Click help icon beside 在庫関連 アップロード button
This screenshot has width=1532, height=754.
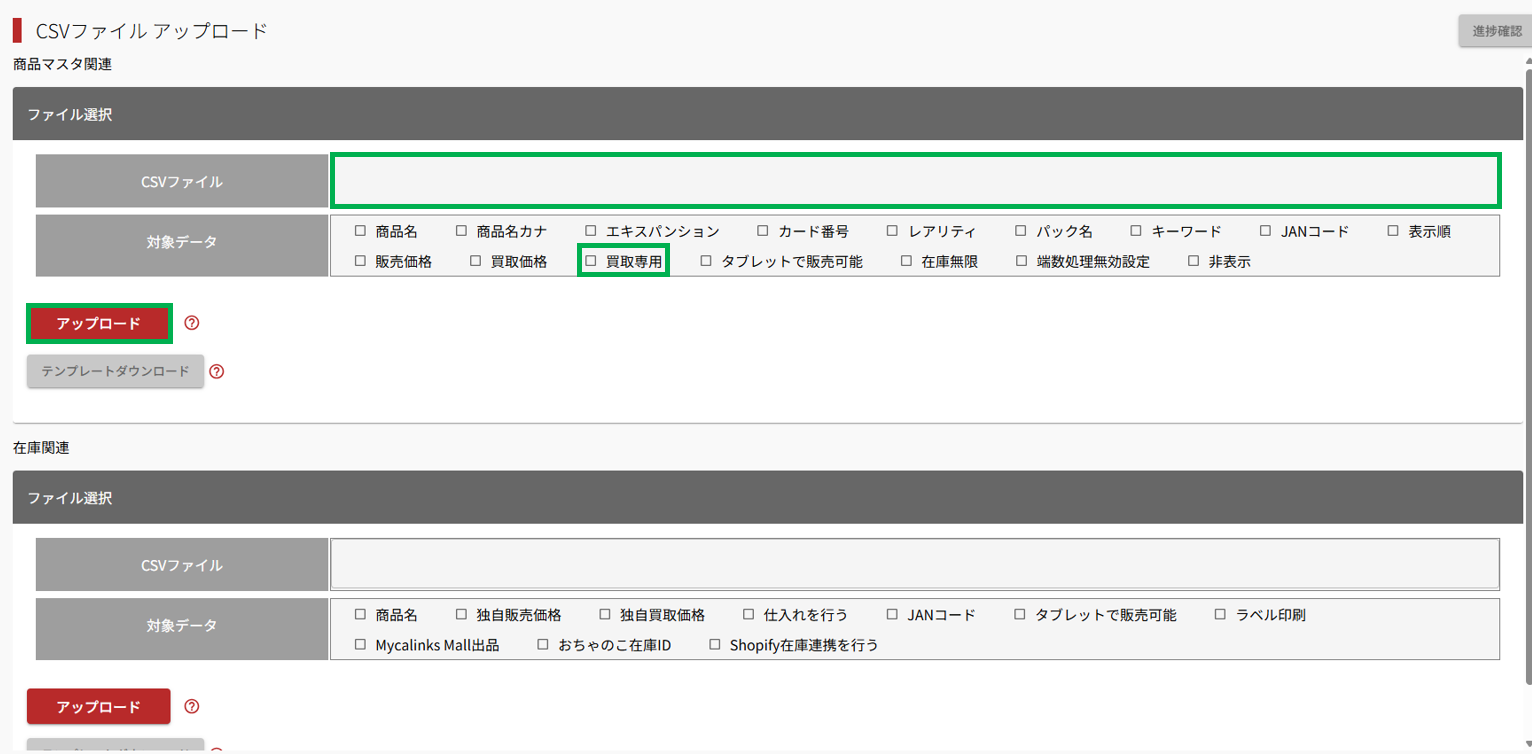point(193,706)
